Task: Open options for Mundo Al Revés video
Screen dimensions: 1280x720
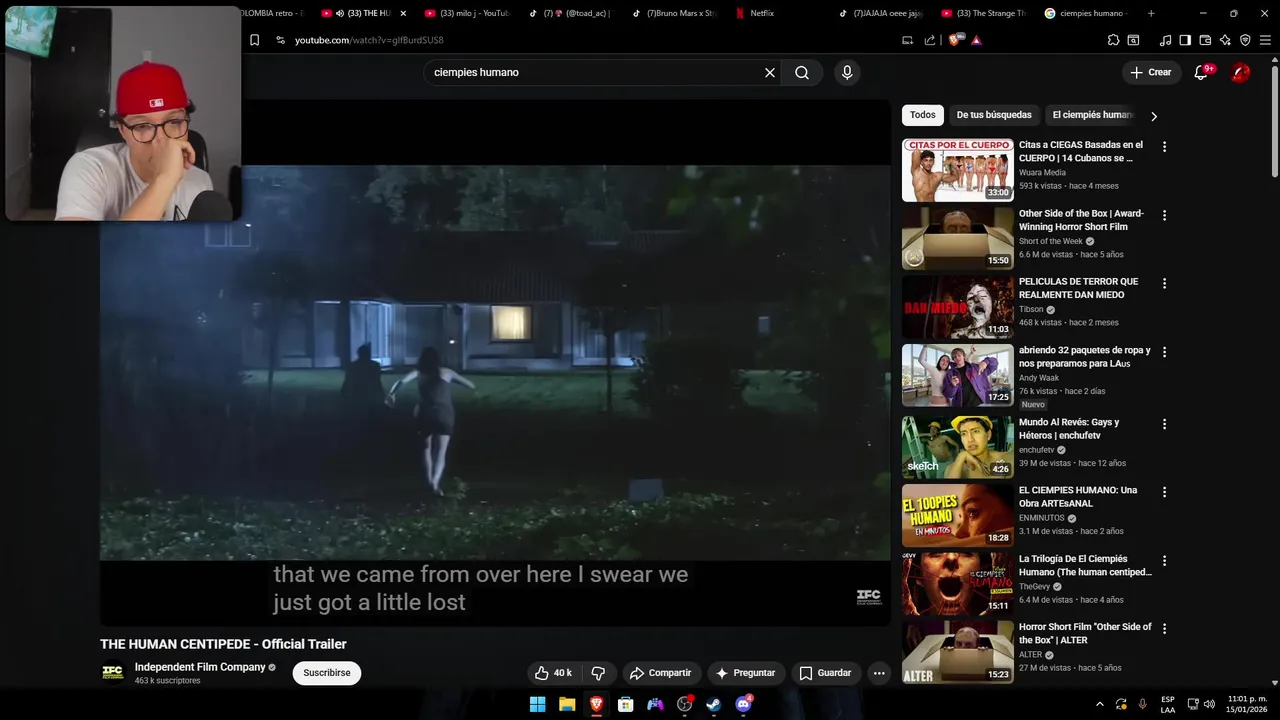Action: coord(1164,424)
